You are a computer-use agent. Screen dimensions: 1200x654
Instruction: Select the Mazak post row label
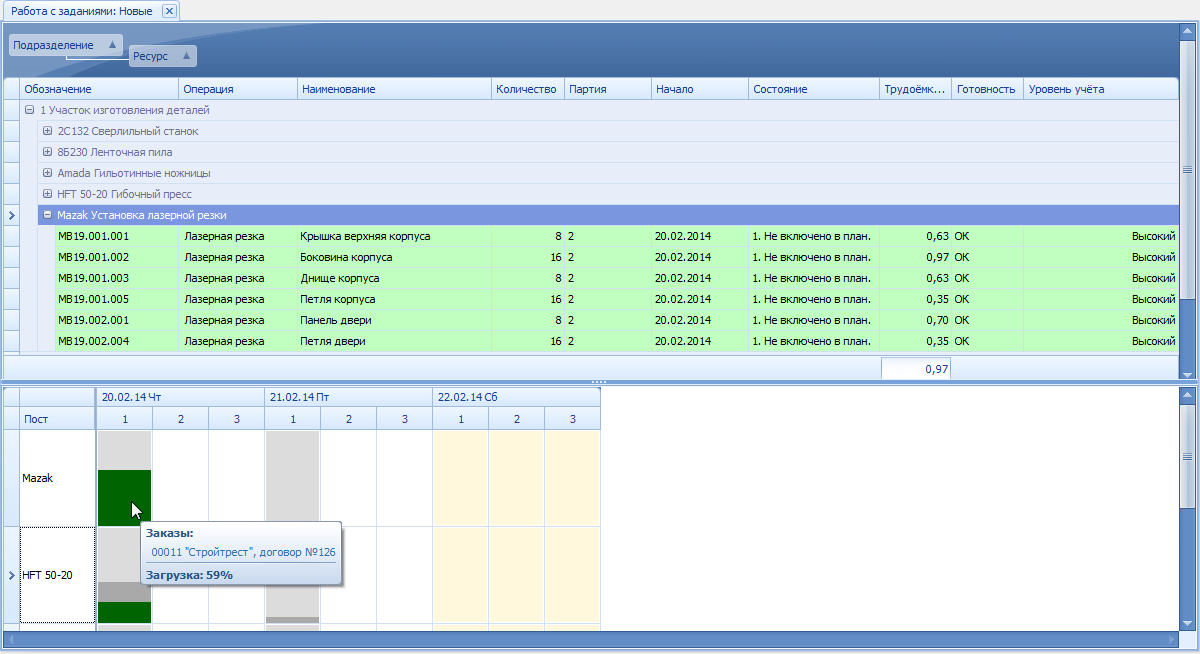(57, 478)
